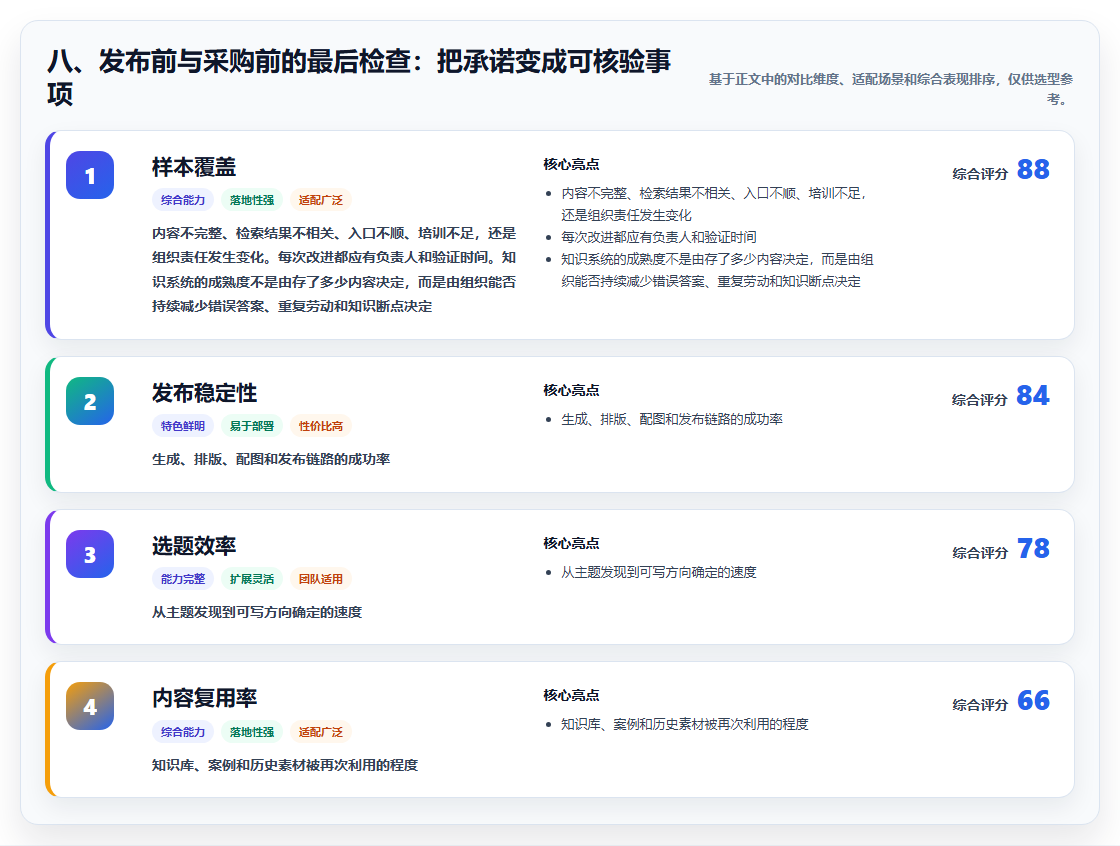Click the score 88 value
Screen dimensions: 1120x846
click(1033, 170)
